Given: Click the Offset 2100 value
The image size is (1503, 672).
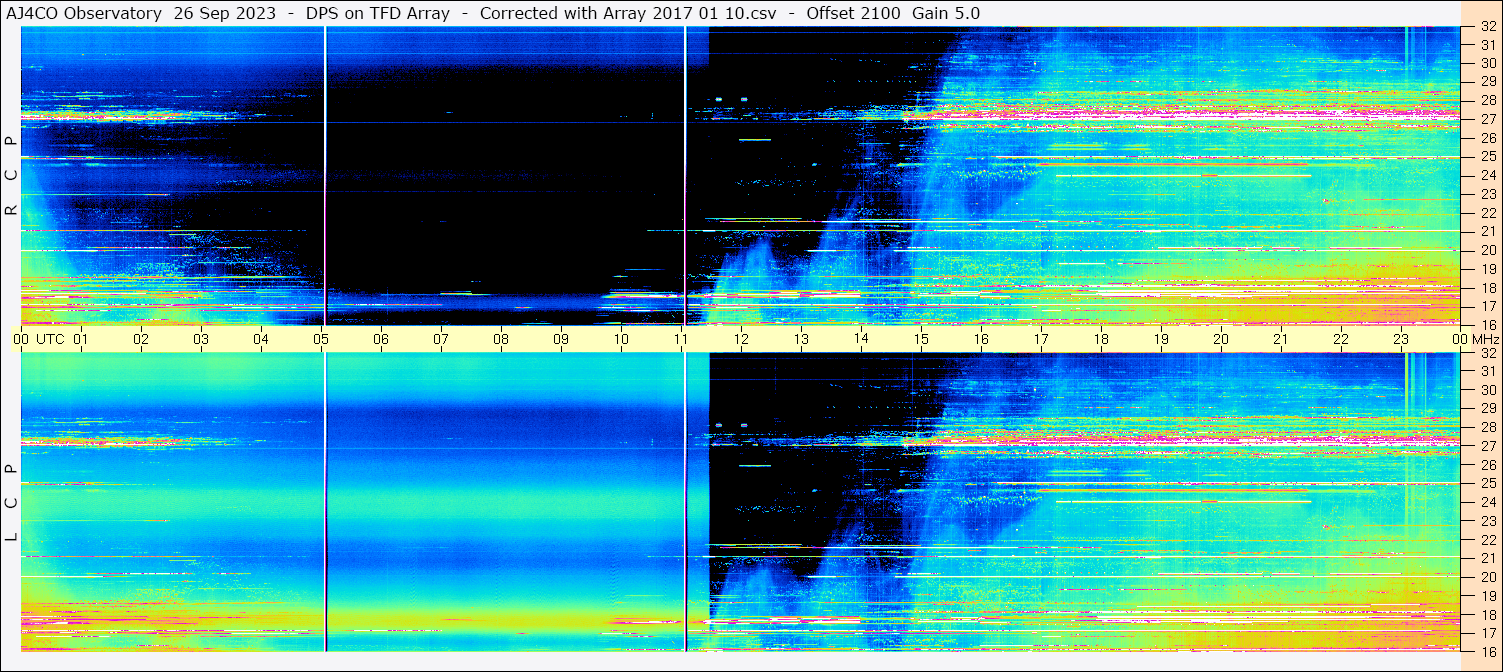Looking at the screenshot, I should (x=853, y=14).
